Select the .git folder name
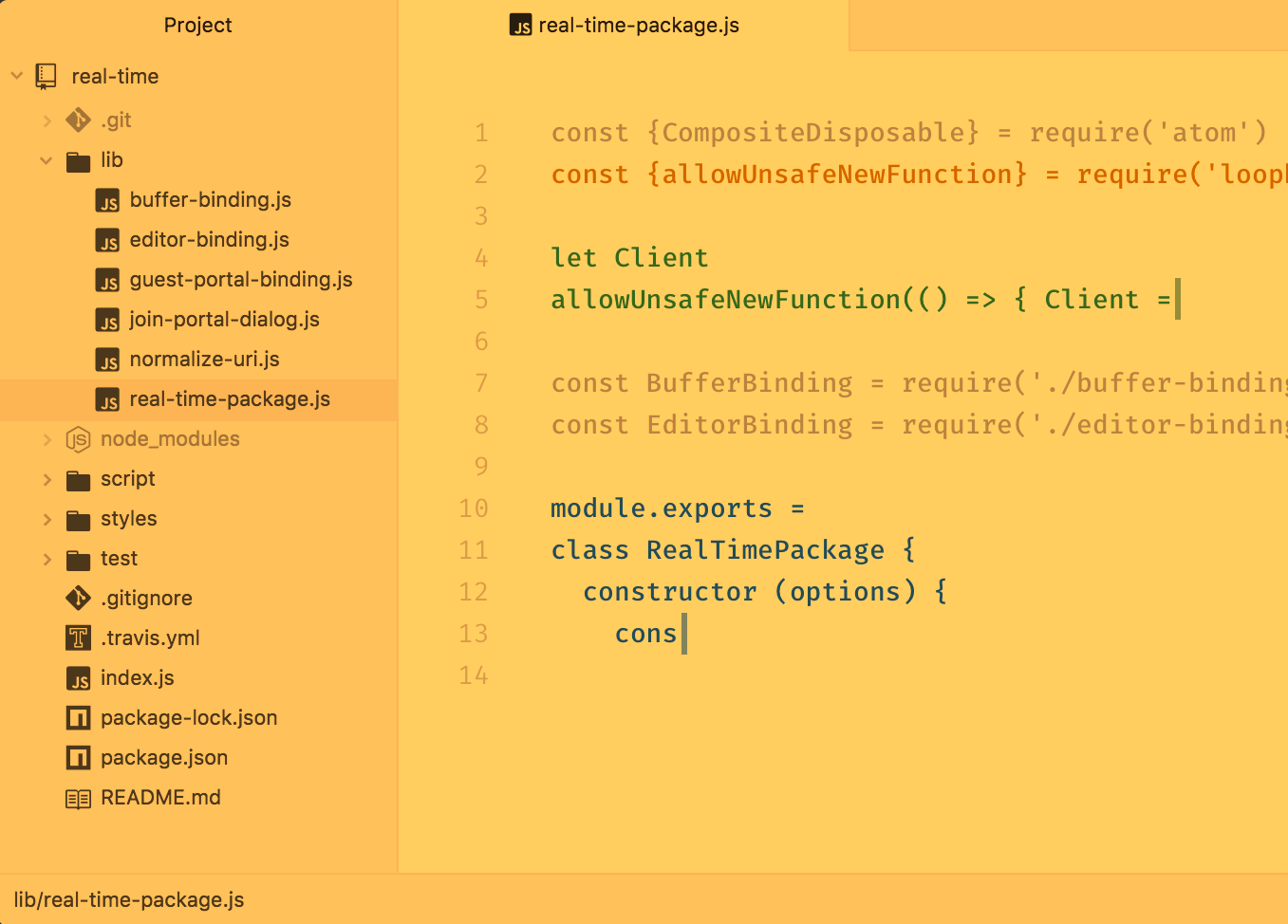The width and height of the screenshot is (1288, 924). [x=116, y=120]
